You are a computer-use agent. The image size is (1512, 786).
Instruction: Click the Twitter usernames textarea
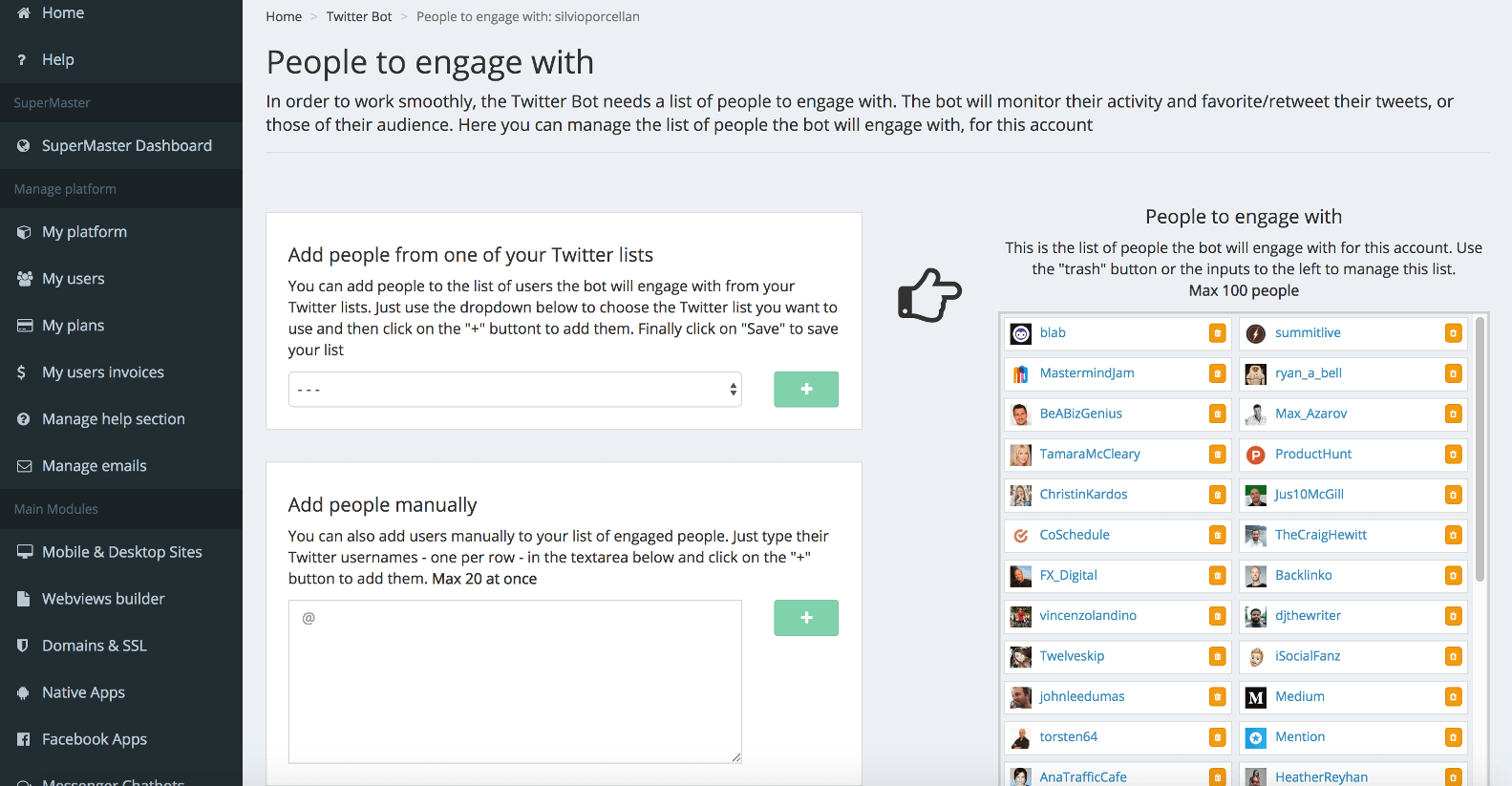click(x=515, y=681)
